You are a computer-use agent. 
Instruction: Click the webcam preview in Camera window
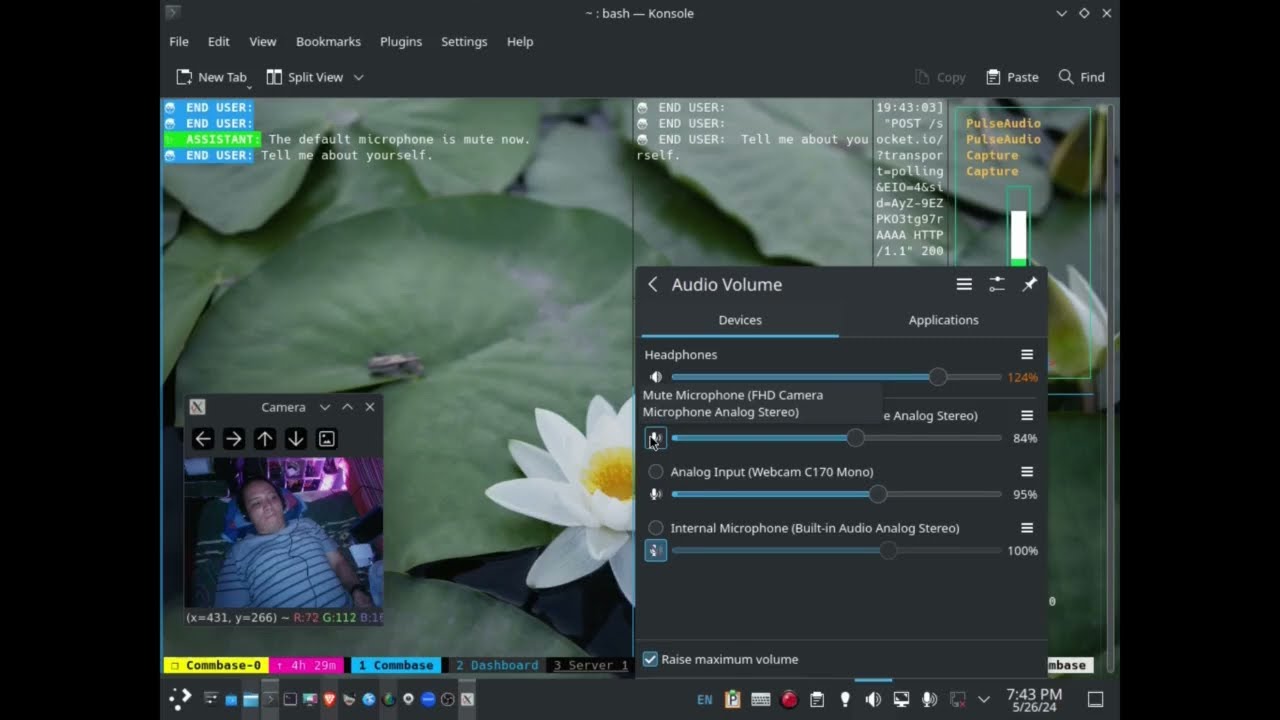point(284,533)
